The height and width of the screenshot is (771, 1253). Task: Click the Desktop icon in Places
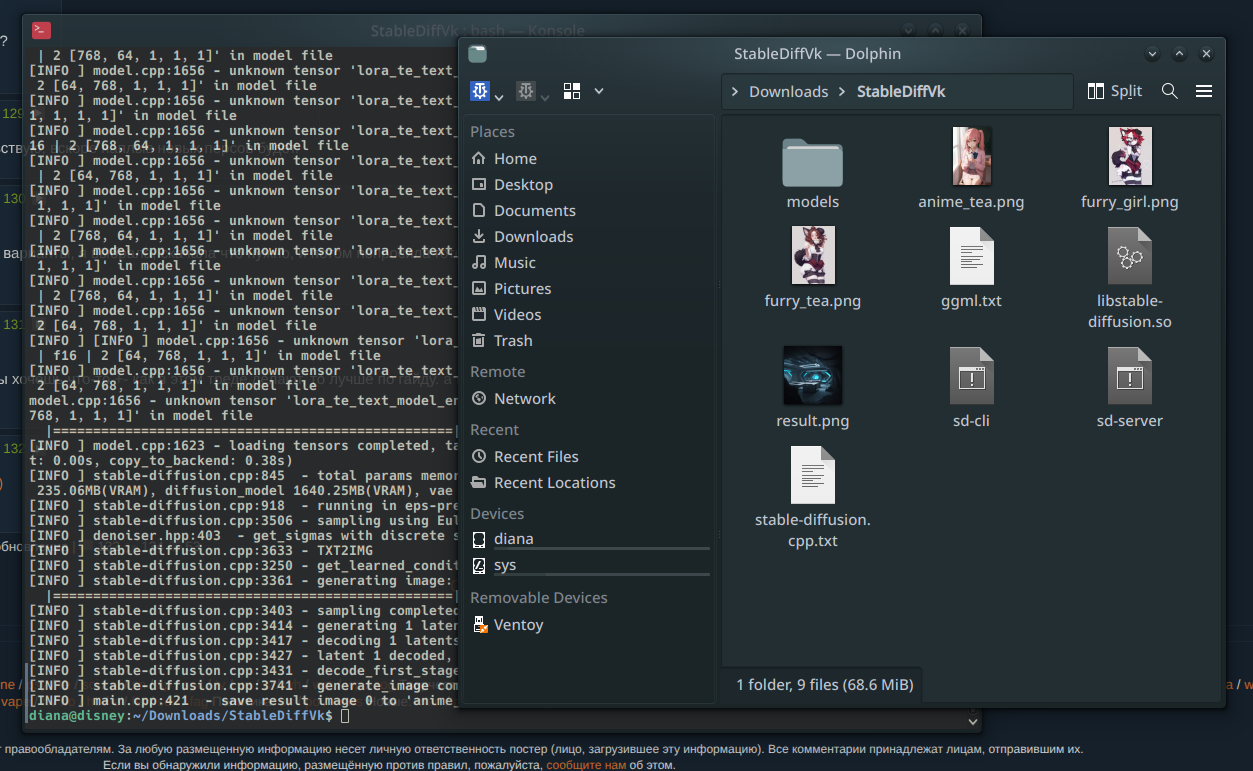[478, 185]
